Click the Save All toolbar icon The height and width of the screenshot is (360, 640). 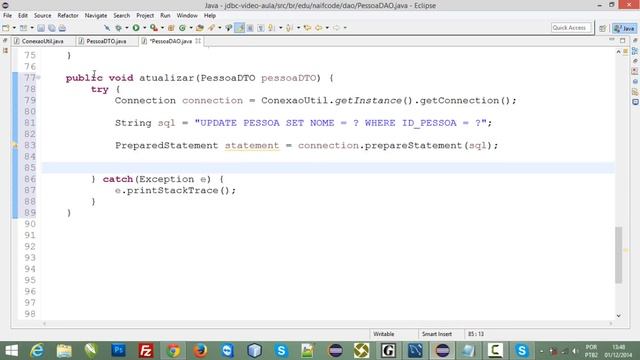[x=51, y=28]
